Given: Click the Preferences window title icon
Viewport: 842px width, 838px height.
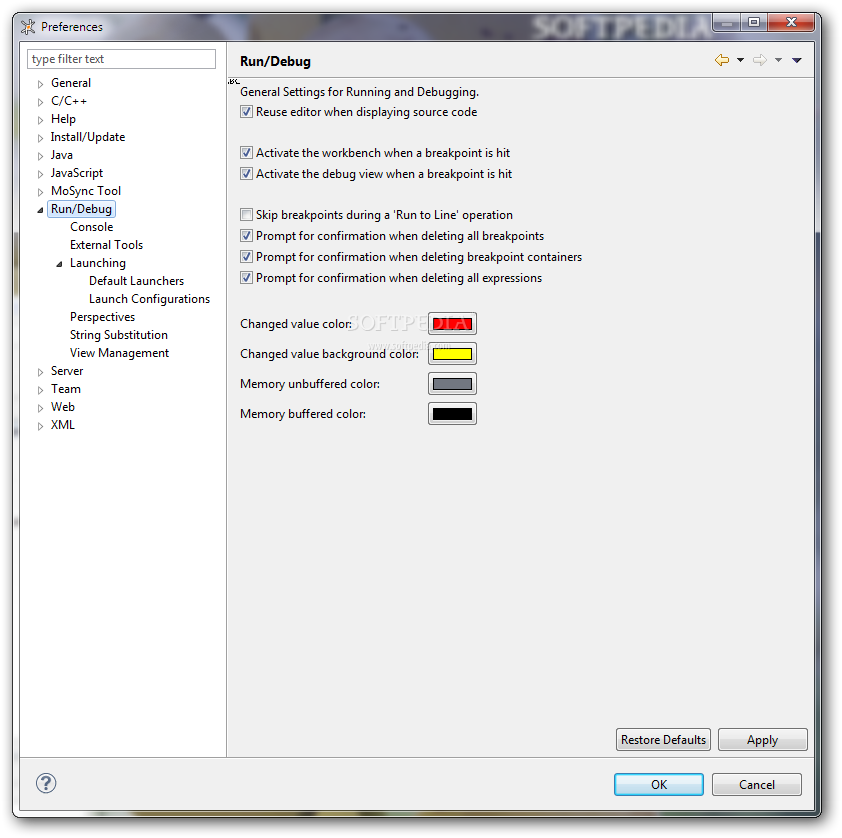Looking at the screenshot, I should pyautogui.click(x=28, y=26).
